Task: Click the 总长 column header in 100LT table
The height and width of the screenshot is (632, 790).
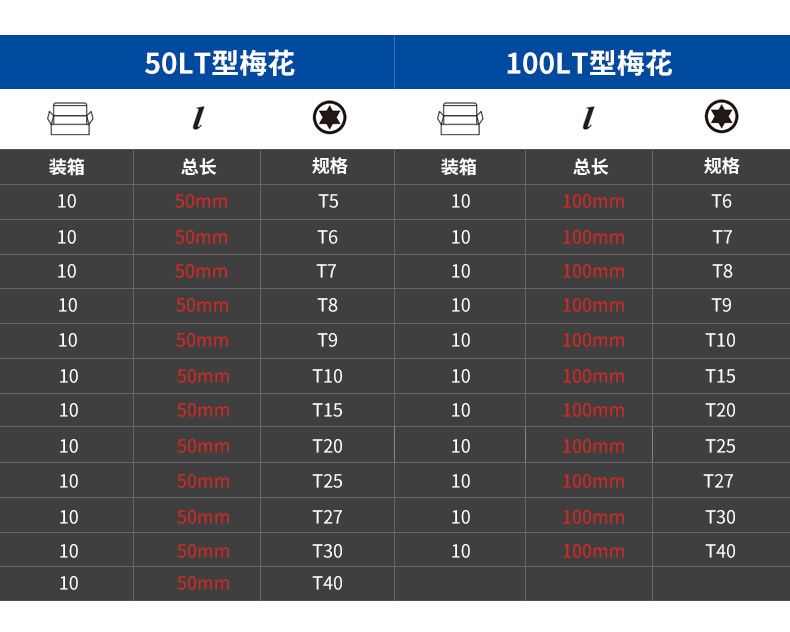Action: tap(590, 167)
